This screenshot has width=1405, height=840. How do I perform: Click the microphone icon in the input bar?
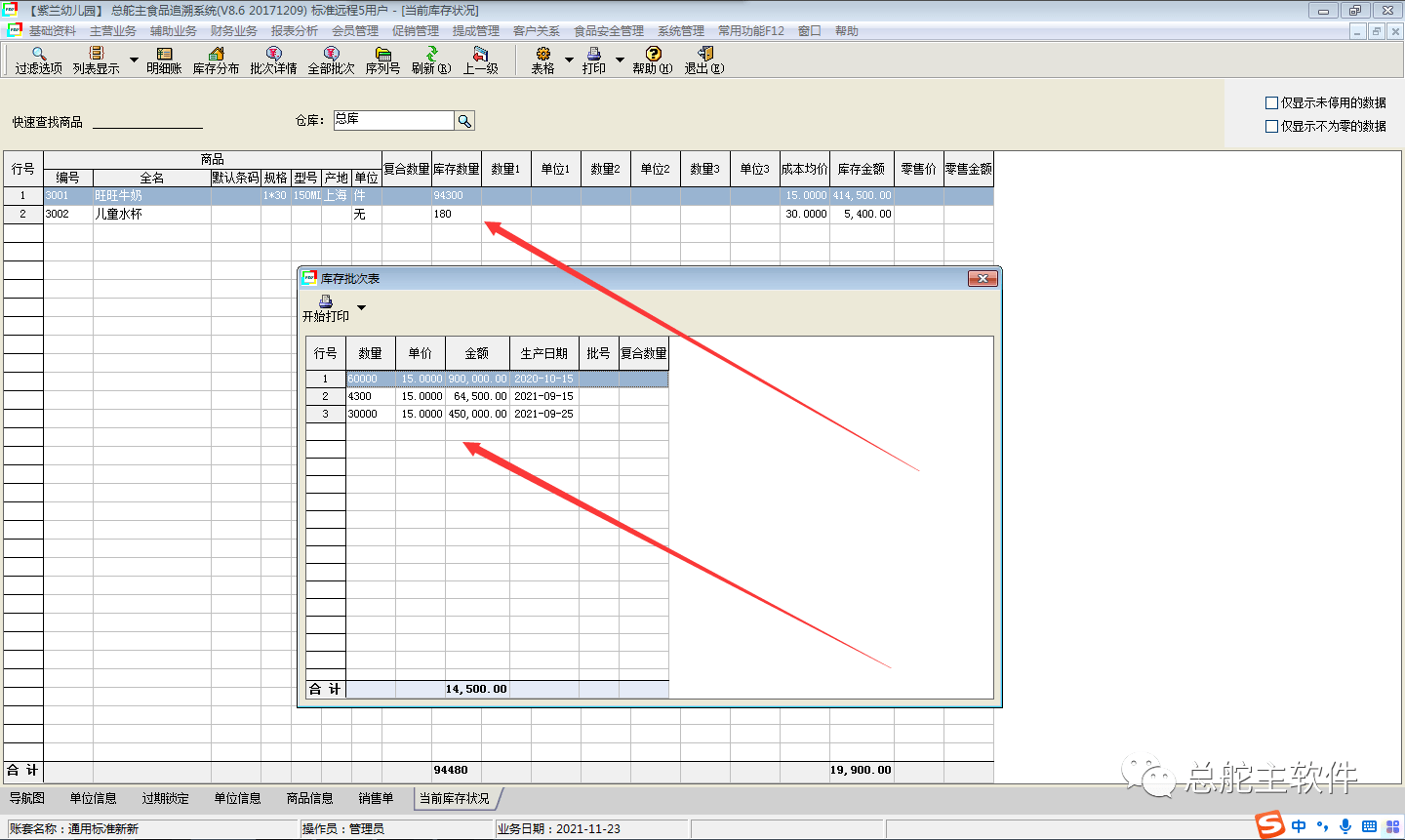[1345, 826]
